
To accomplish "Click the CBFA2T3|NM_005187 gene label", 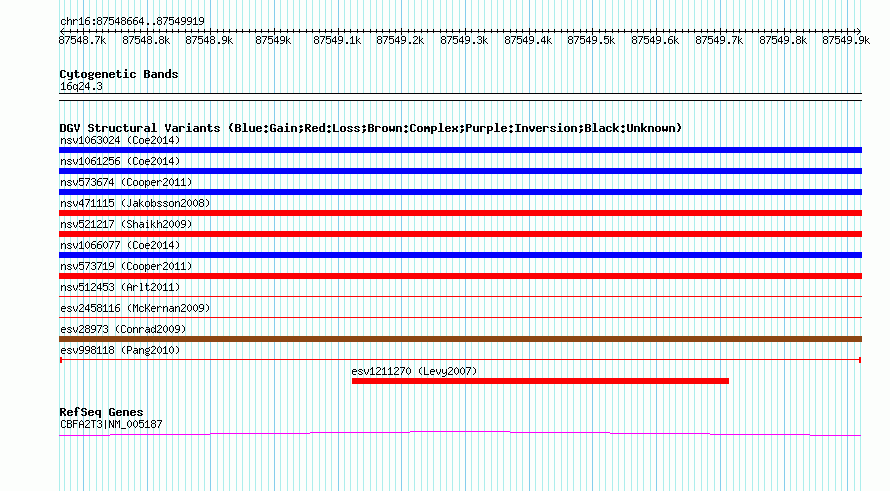I will point(111,424).
